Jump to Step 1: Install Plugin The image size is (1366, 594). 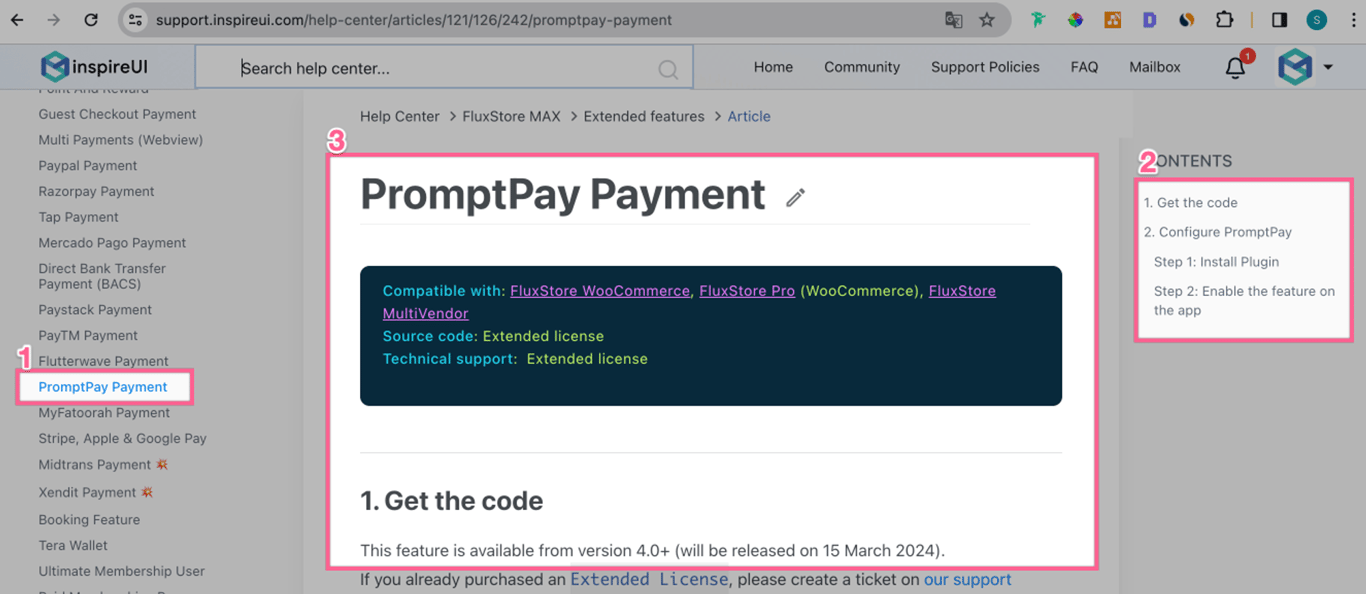pyautogui.click(x=1216, y=262)
